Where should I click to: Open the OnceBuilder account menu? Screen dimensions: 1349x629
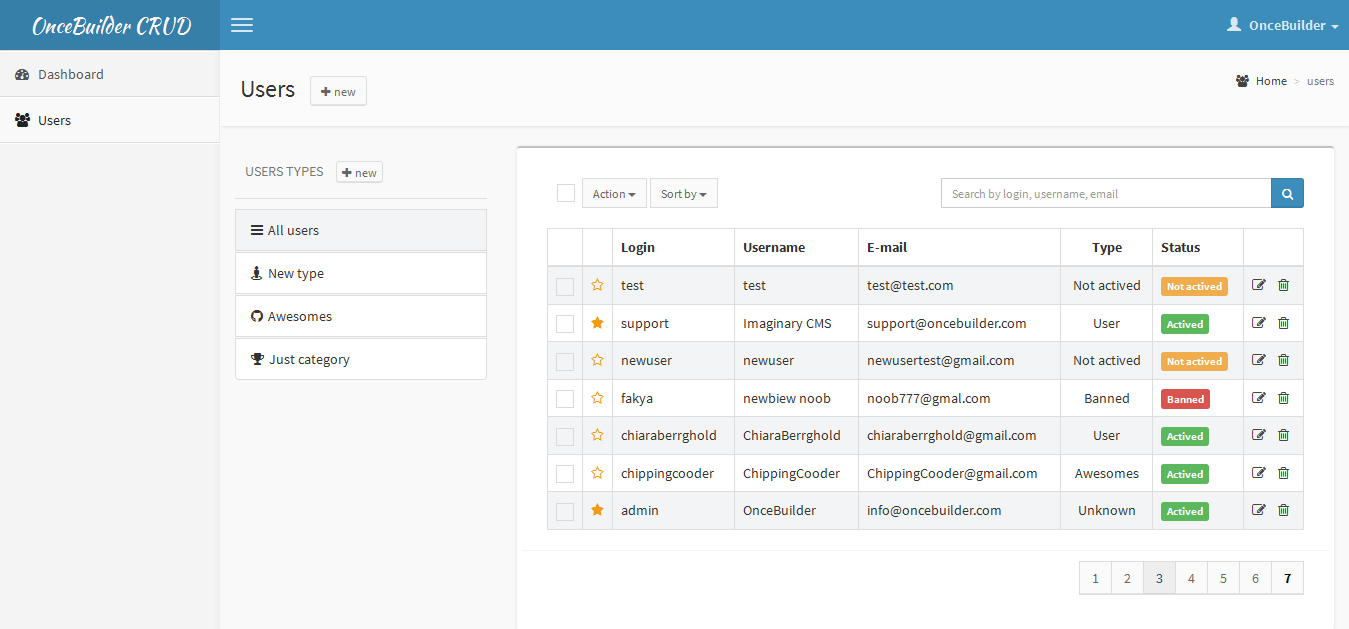coord(1283,25)
